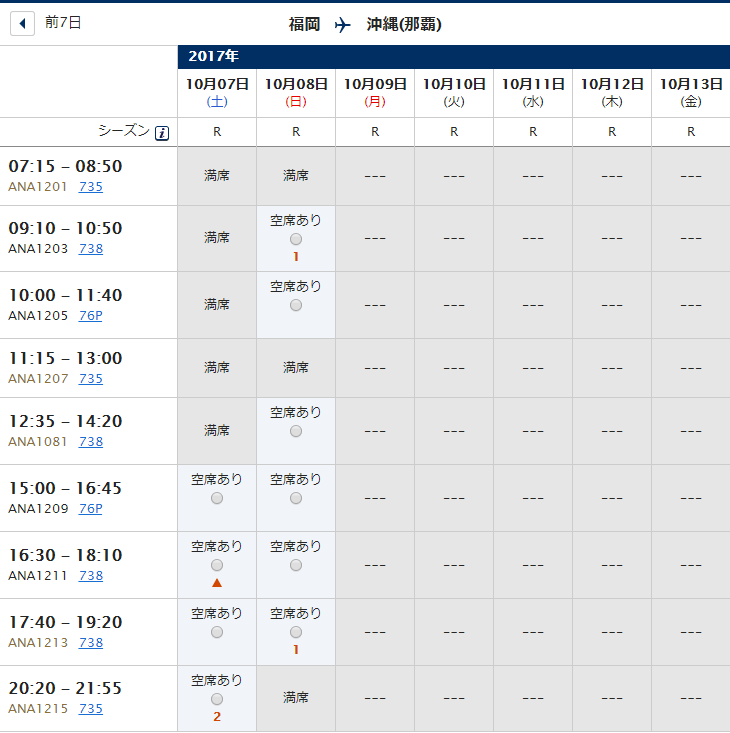This screenshot has height=733, width=730.
Task: Select ANA1213 on October 7 radio button
Action: (217, 632)
